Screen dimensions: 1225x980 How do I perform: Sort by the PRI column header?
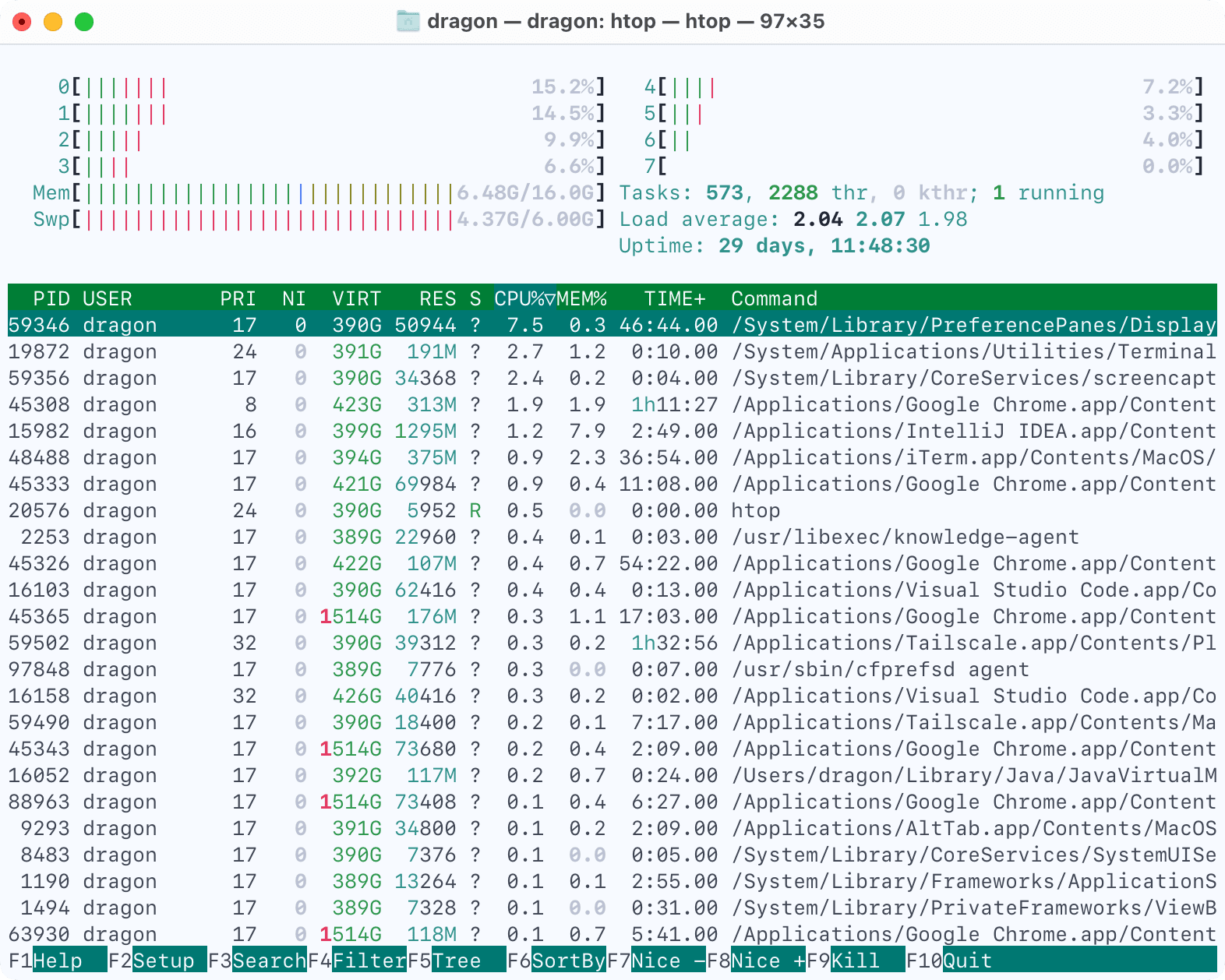(238, 298)
